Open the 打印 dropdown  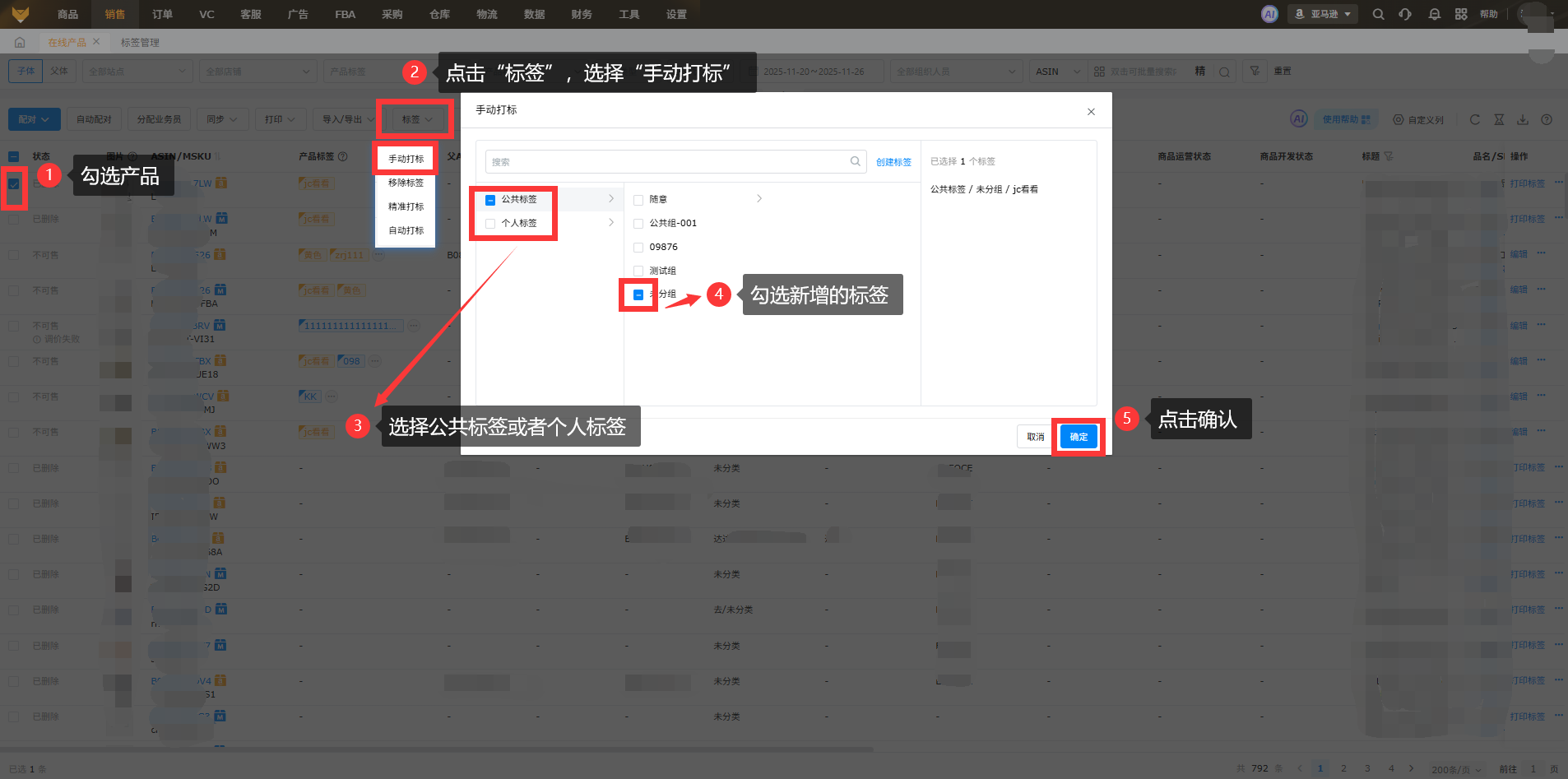tap(281, 119)
